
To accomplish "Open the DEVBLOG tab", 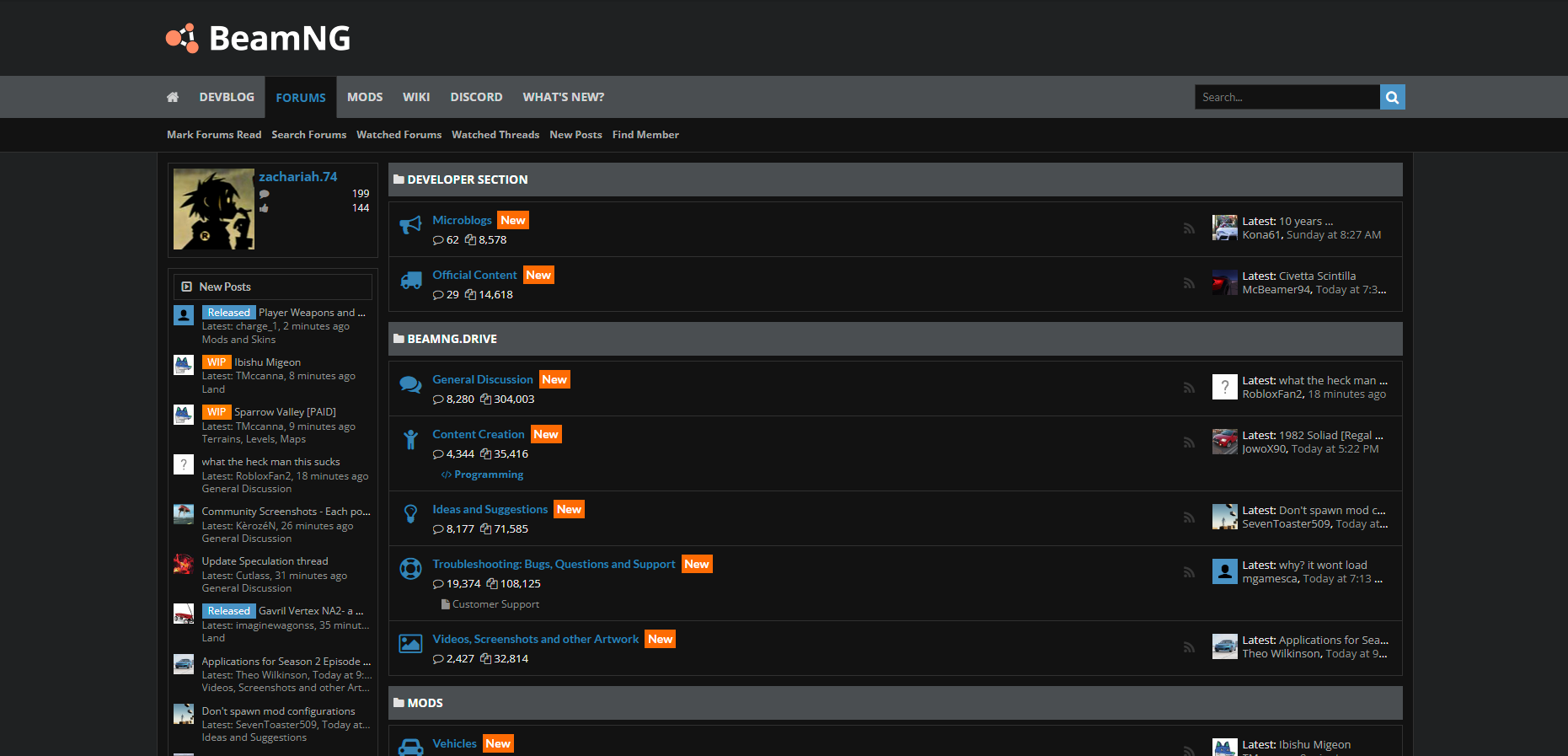I will pos(227,97).
